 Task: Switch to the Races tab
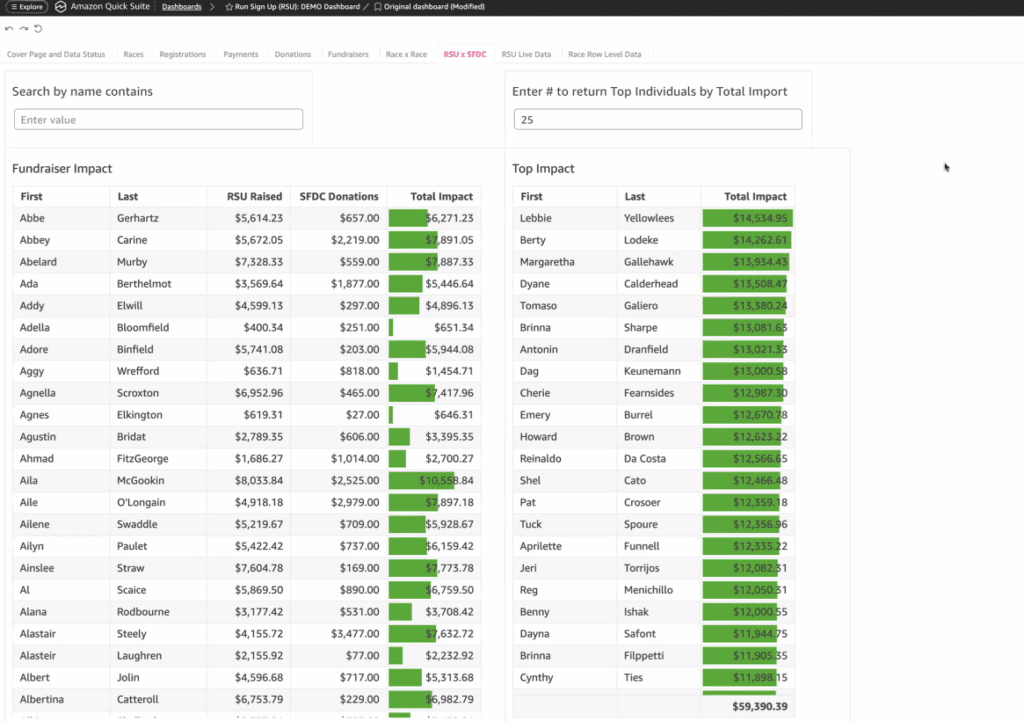click(133, 54)
